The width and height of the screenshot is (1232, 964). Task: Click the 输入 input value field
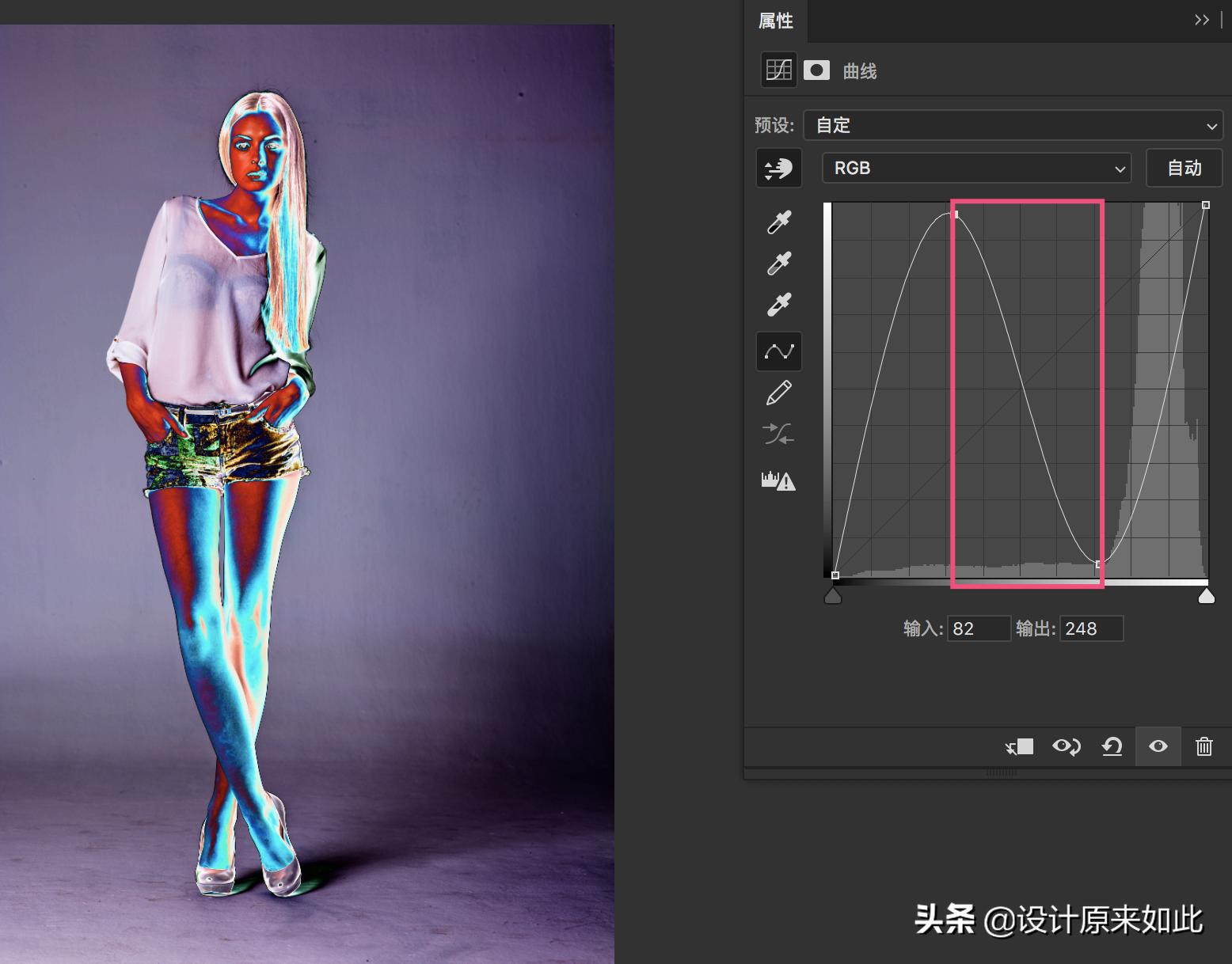[979, 628]
